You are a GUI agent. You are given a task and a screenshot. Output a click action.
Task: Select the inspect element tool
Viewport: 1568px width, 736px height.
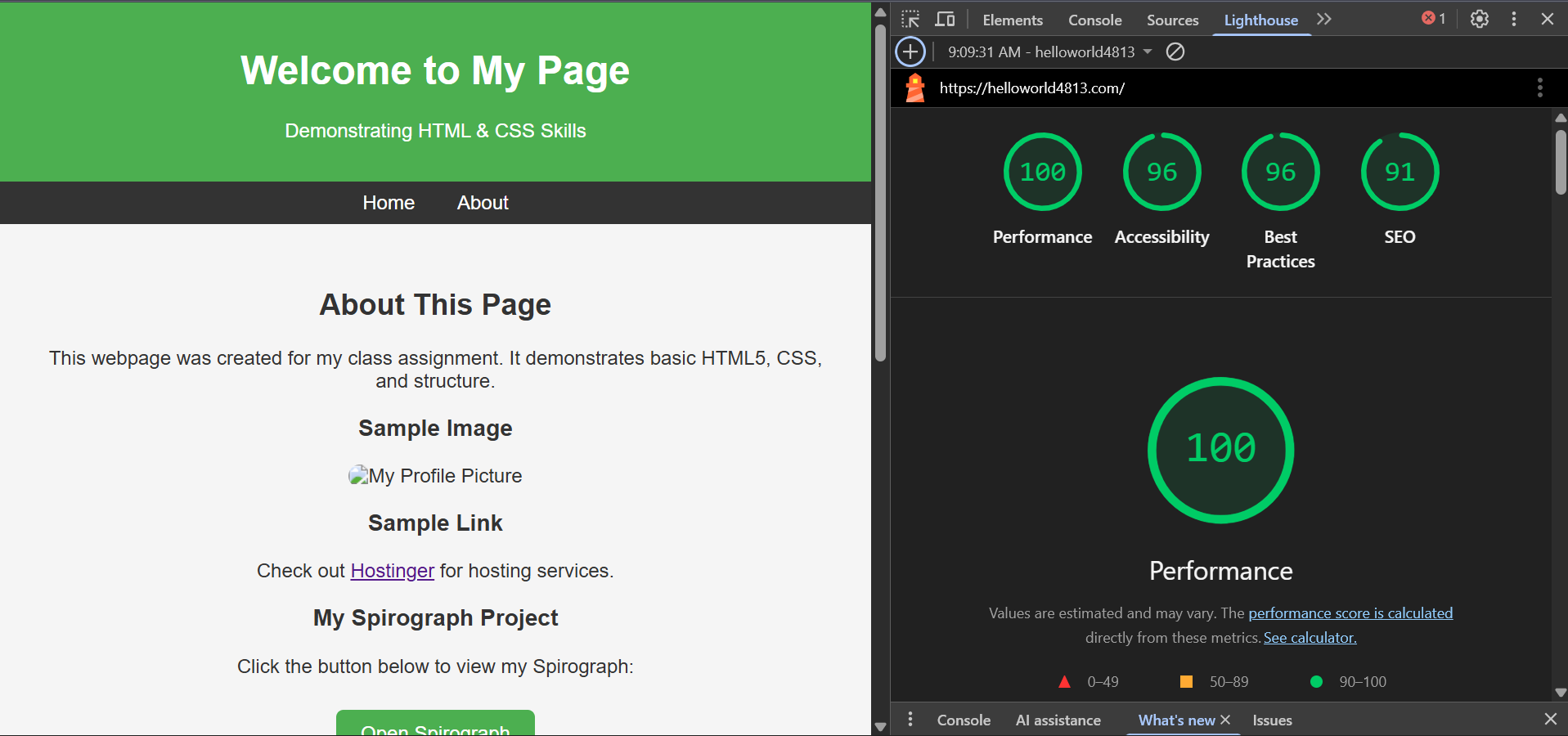pyautogui.click(x=910, y=18)
